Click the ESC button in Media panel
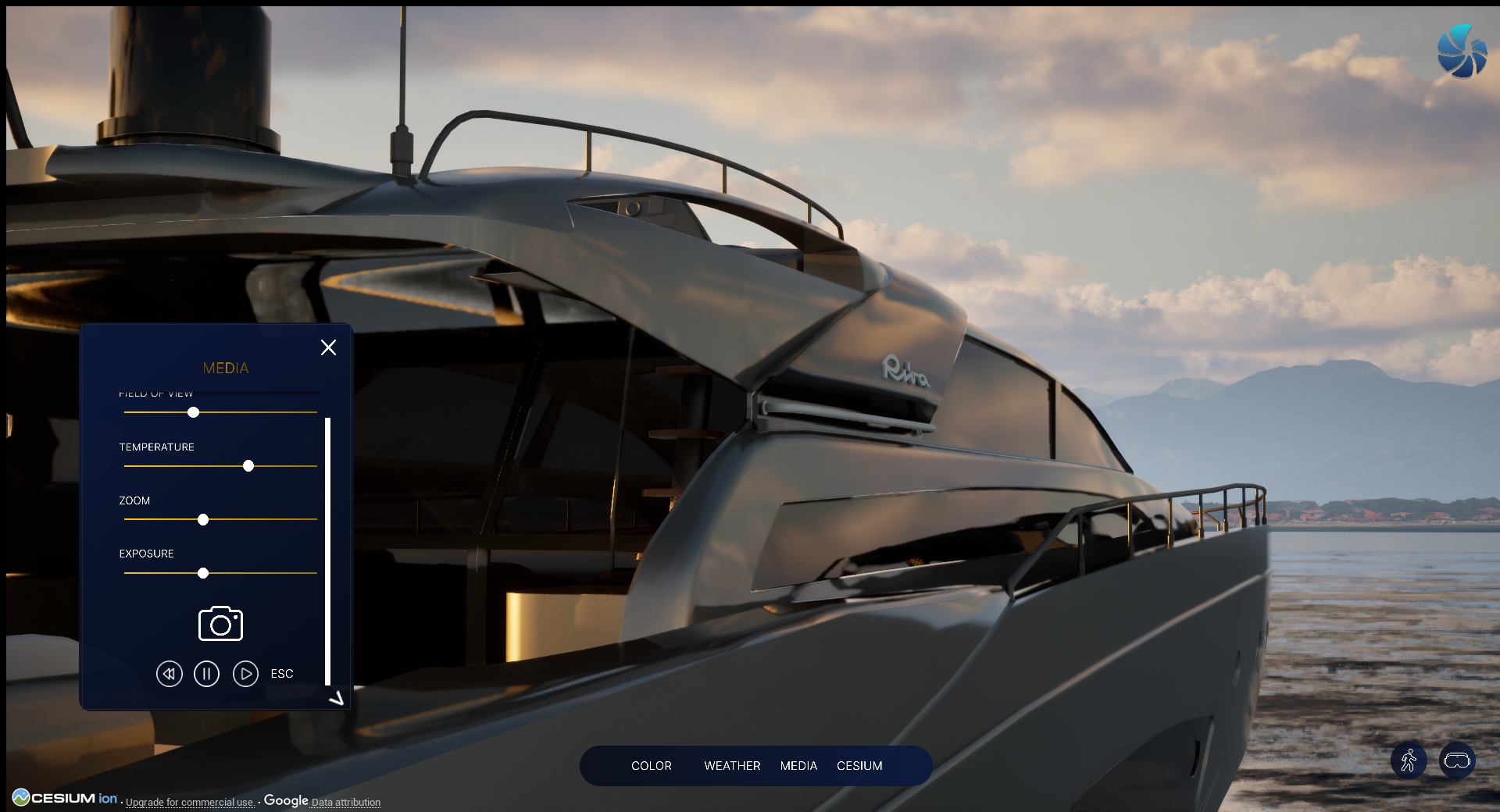 coord(282,674)
